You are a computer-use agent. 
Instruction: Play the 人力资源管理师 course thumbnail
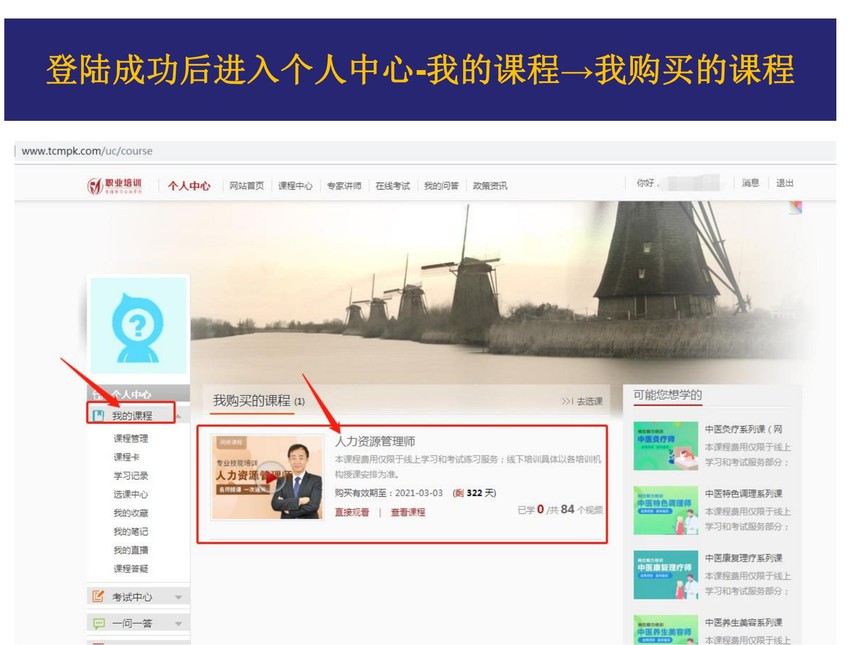click(x=268, y=477)
